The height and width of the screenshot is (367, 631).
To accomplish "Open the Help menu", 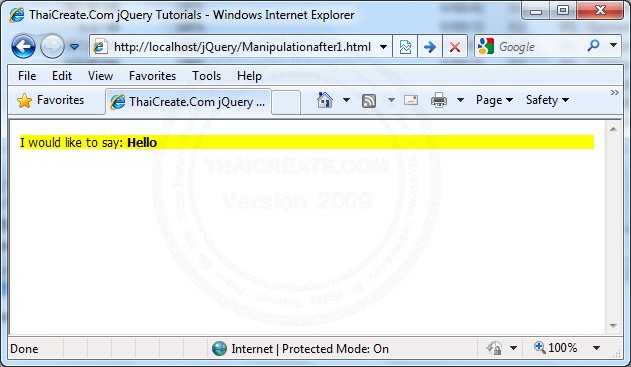I will 249,76.
